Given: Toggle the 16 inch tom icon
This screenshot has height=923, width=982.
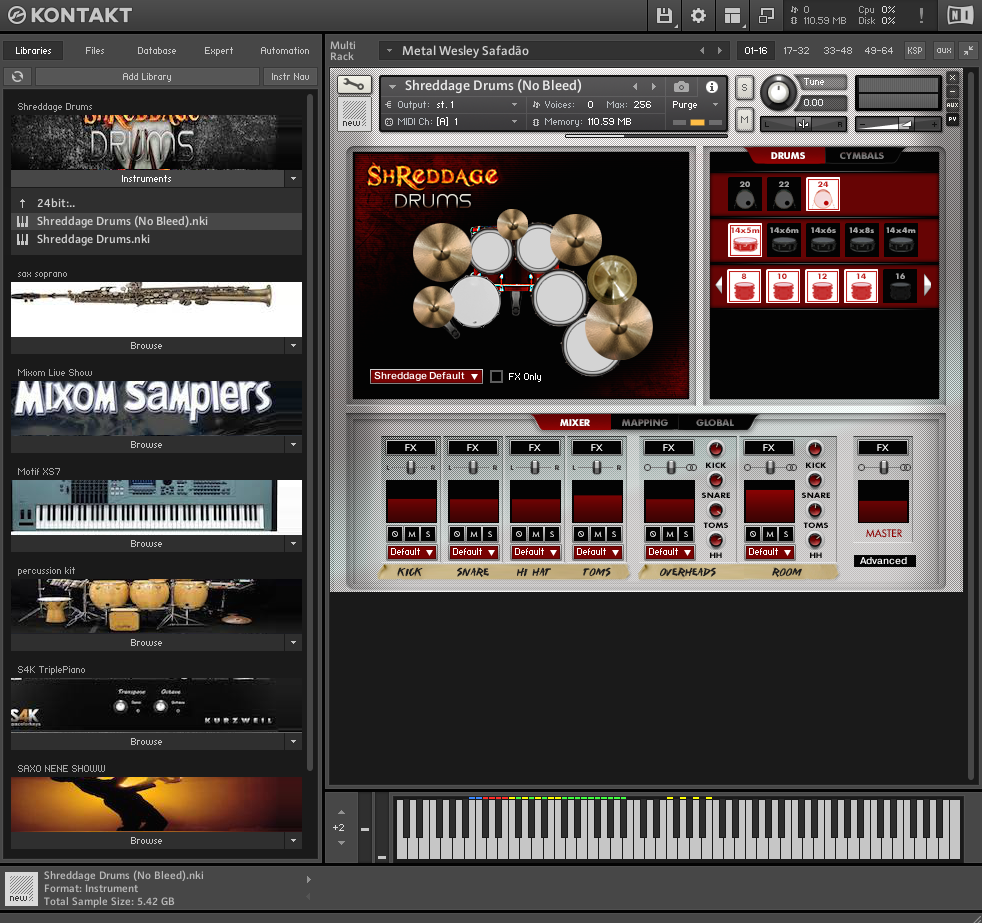Looking at the screenshot, I should coord(900,286).
